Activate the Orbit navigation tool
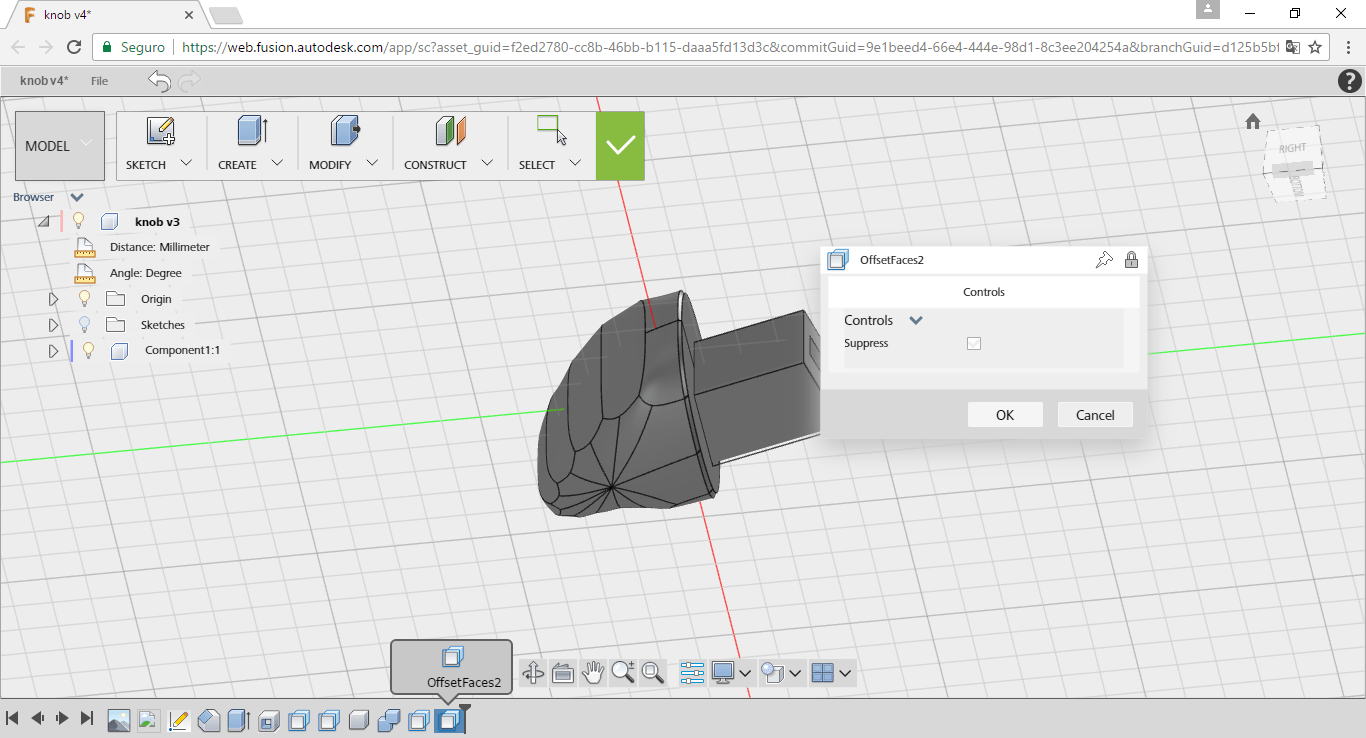This screenshot has height=738, width=1366. (533, 673)
